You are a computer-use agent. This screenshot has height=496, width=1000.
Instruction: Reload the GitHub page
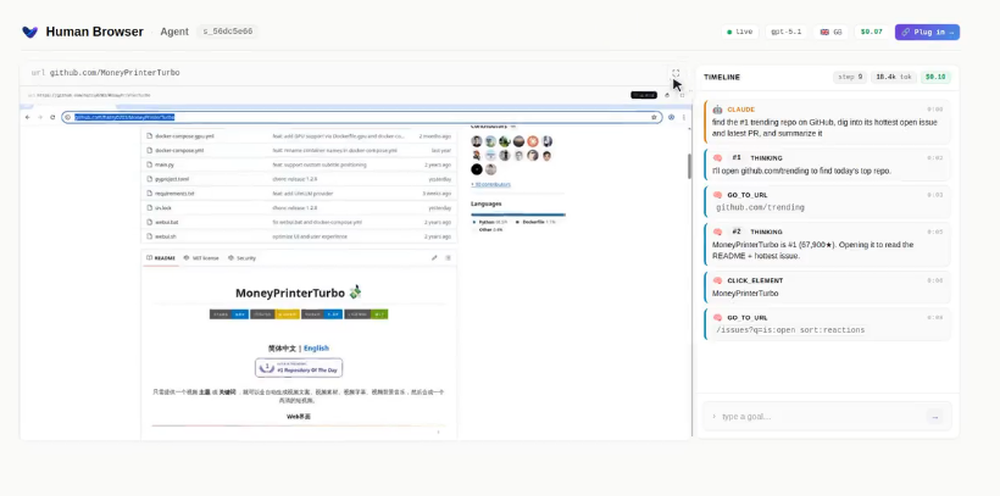52,117
